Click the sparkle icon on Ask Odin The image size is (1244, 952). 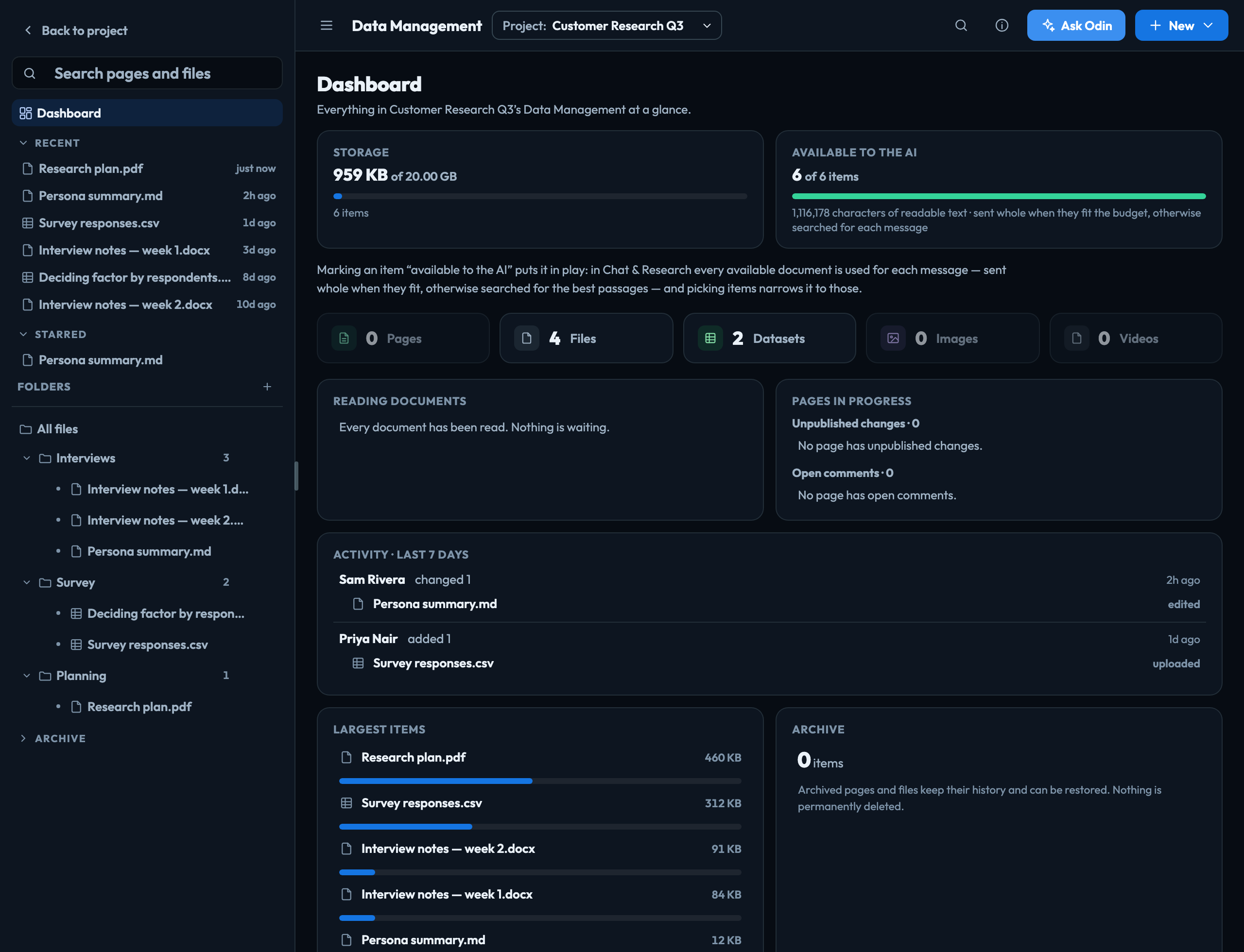tap(1048, 25)
